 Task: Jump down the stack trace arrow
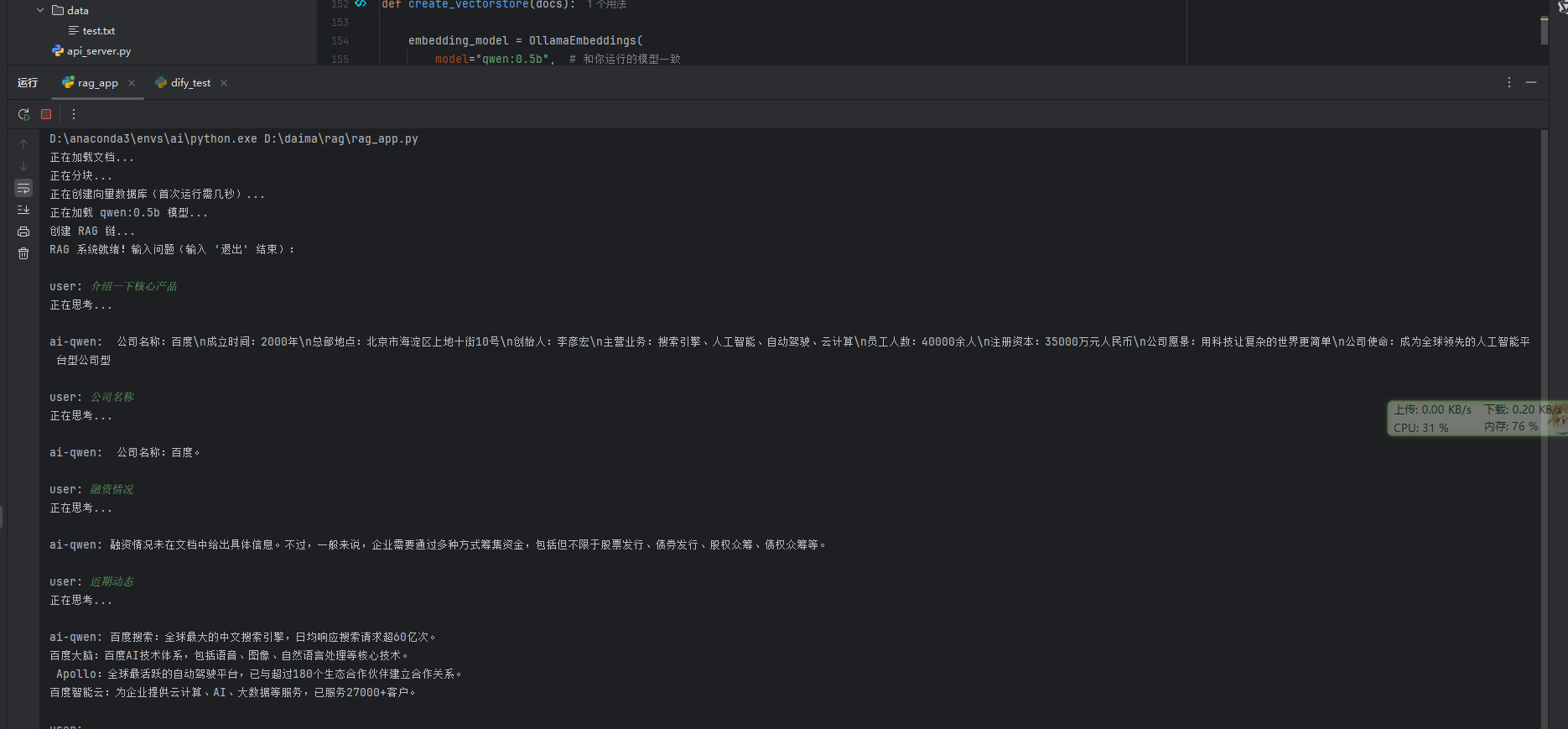pos(23,166)
